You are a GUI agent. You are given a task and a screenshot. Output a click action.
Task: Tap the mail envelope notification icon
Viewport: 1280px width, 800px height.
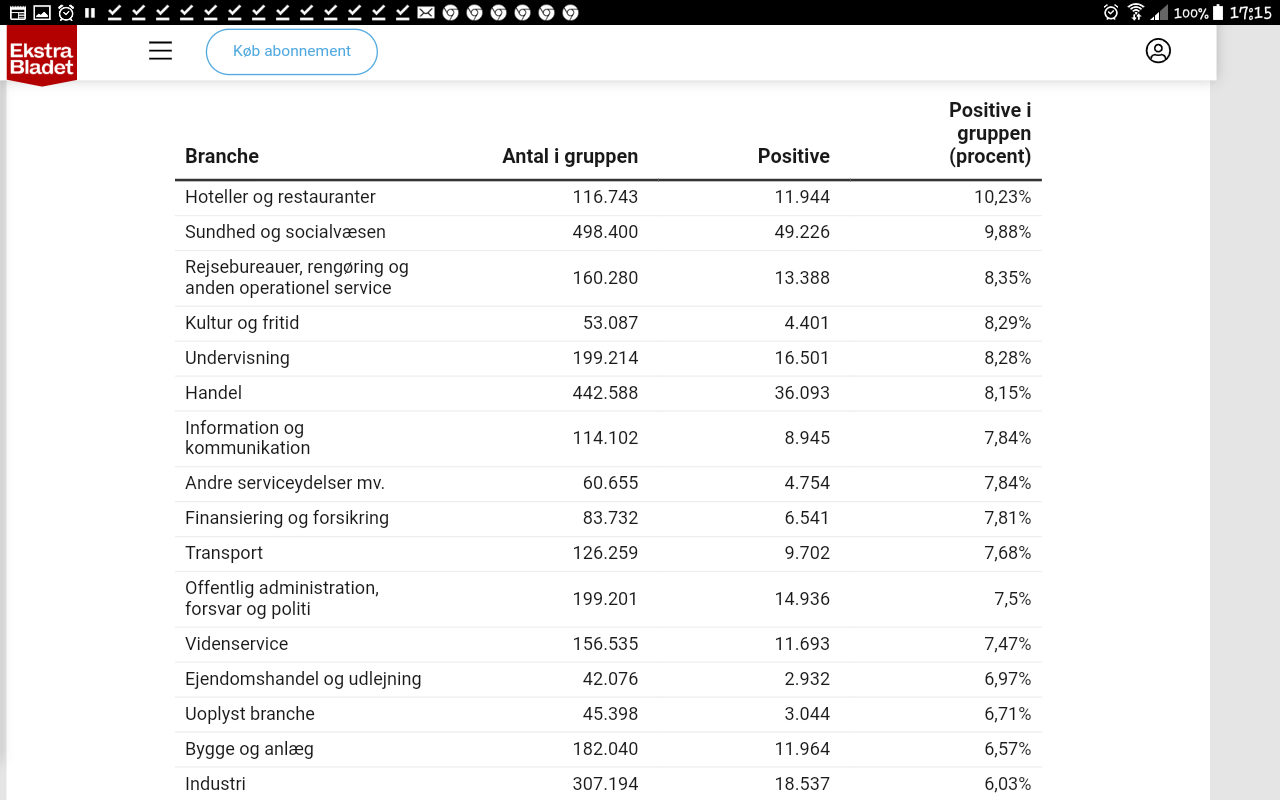(x=426, y=13)
